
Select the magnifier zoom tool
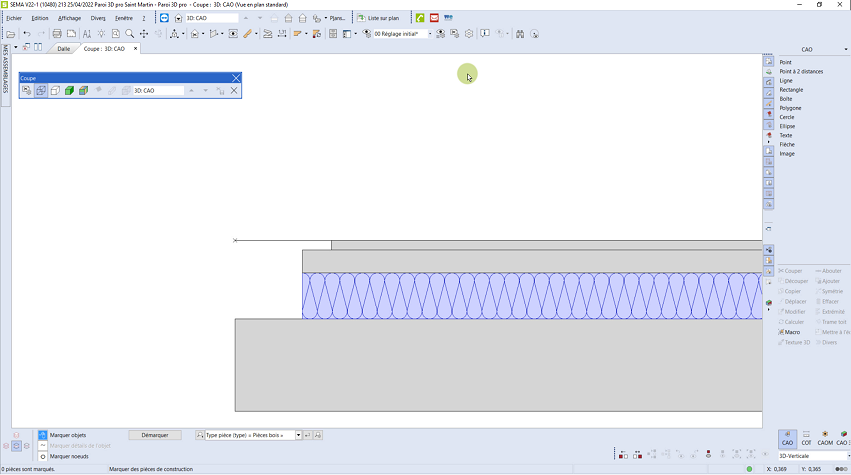coord(130,34)
